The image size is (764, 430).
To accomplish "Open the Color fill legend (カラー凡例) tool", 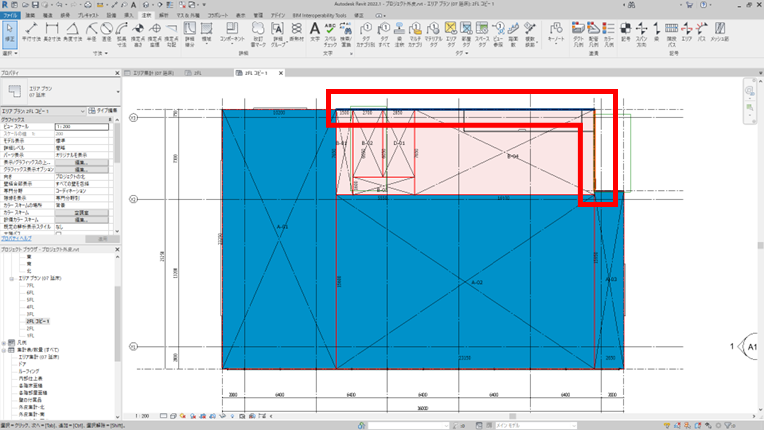I will [x=609, y=35].
